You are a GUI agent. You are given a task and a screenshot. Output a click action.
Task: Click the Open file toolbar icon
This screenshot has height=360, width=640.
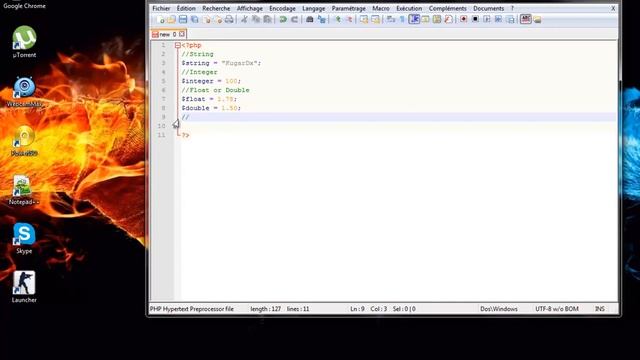171,19
